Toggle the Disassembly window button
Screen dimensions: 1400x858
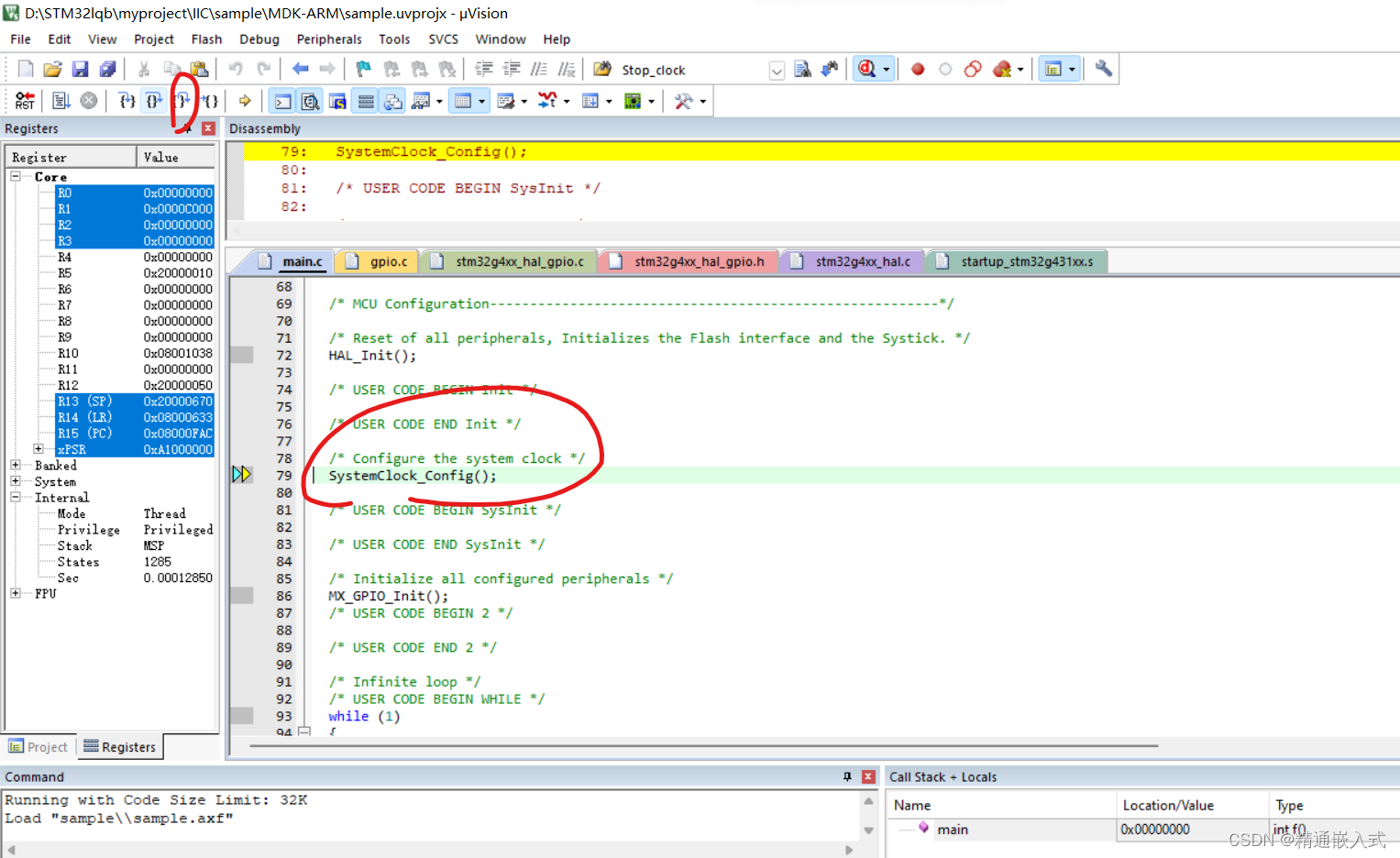[x=310, y=101]
